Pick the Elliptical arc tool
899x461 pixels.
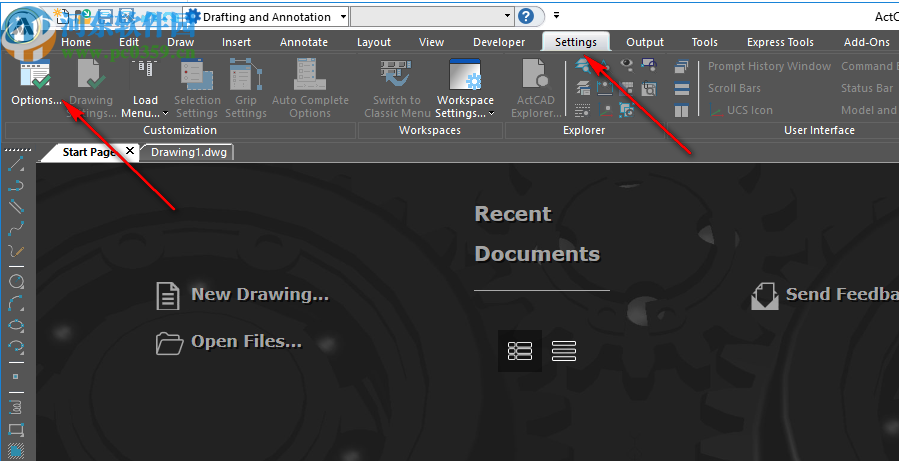pos(16,346)
